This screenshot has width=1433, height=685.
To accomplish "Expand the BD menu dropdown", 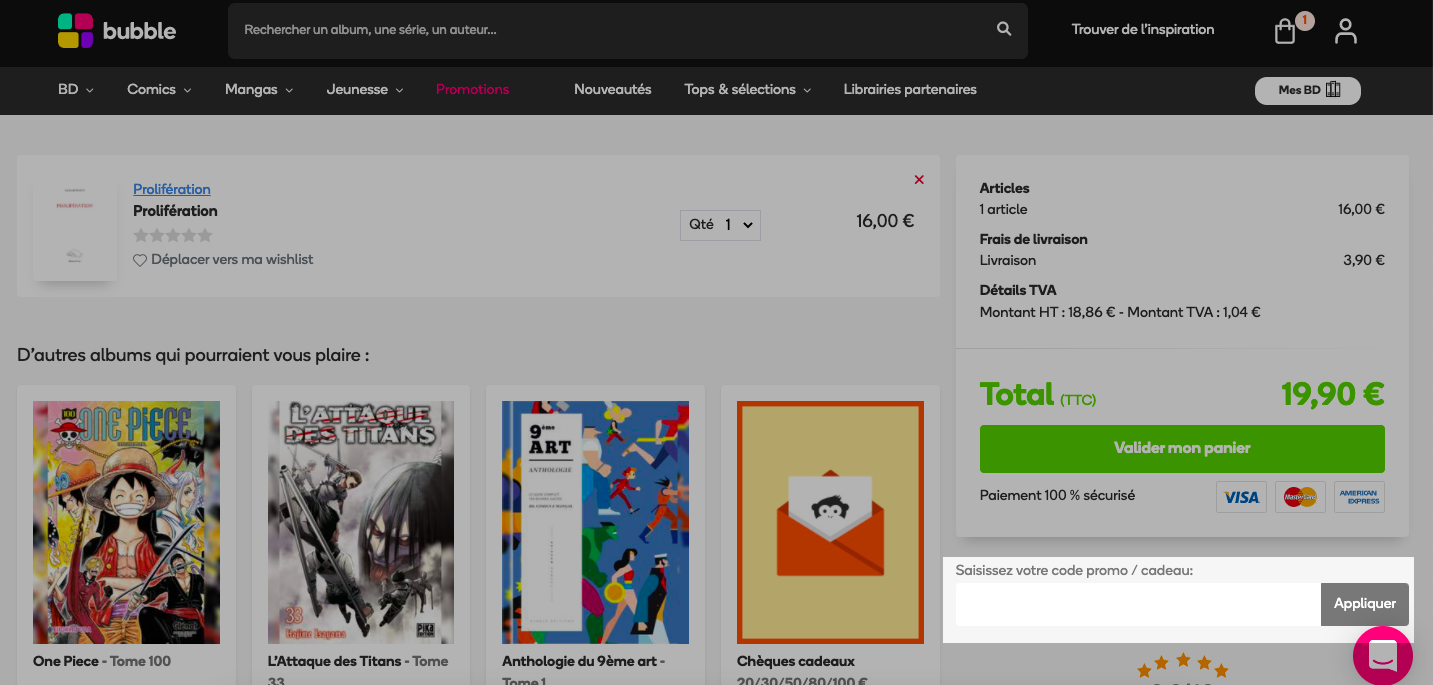I will pyautogui.click(x=76, y=90).
